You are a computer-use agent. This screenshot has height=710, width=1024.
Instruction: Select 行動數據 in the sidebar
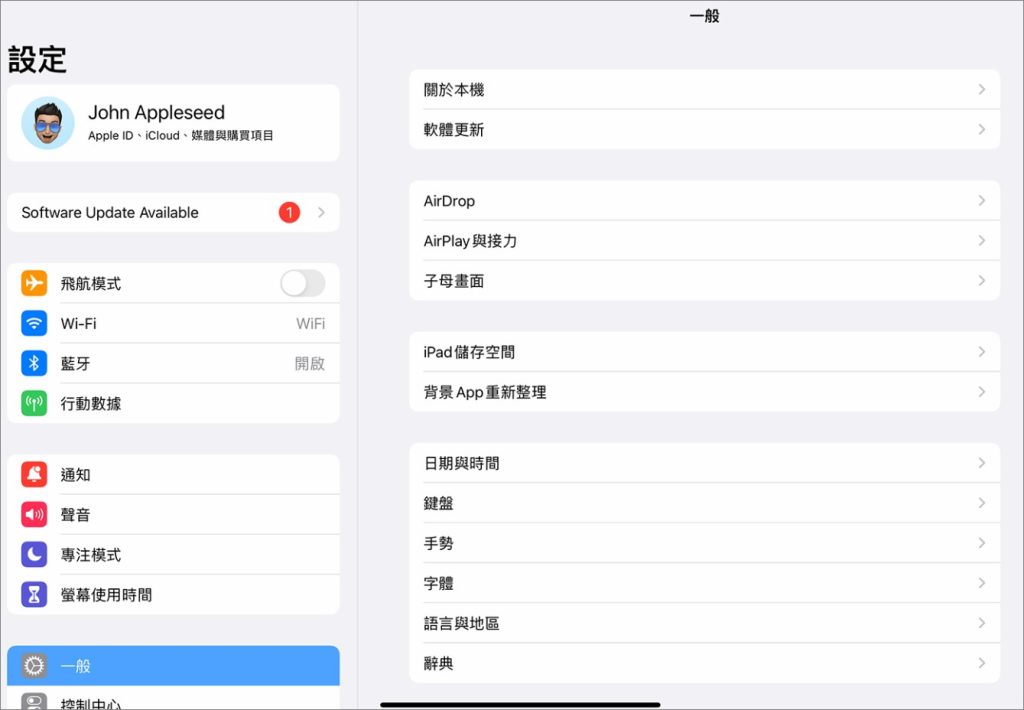pos(174,403)
